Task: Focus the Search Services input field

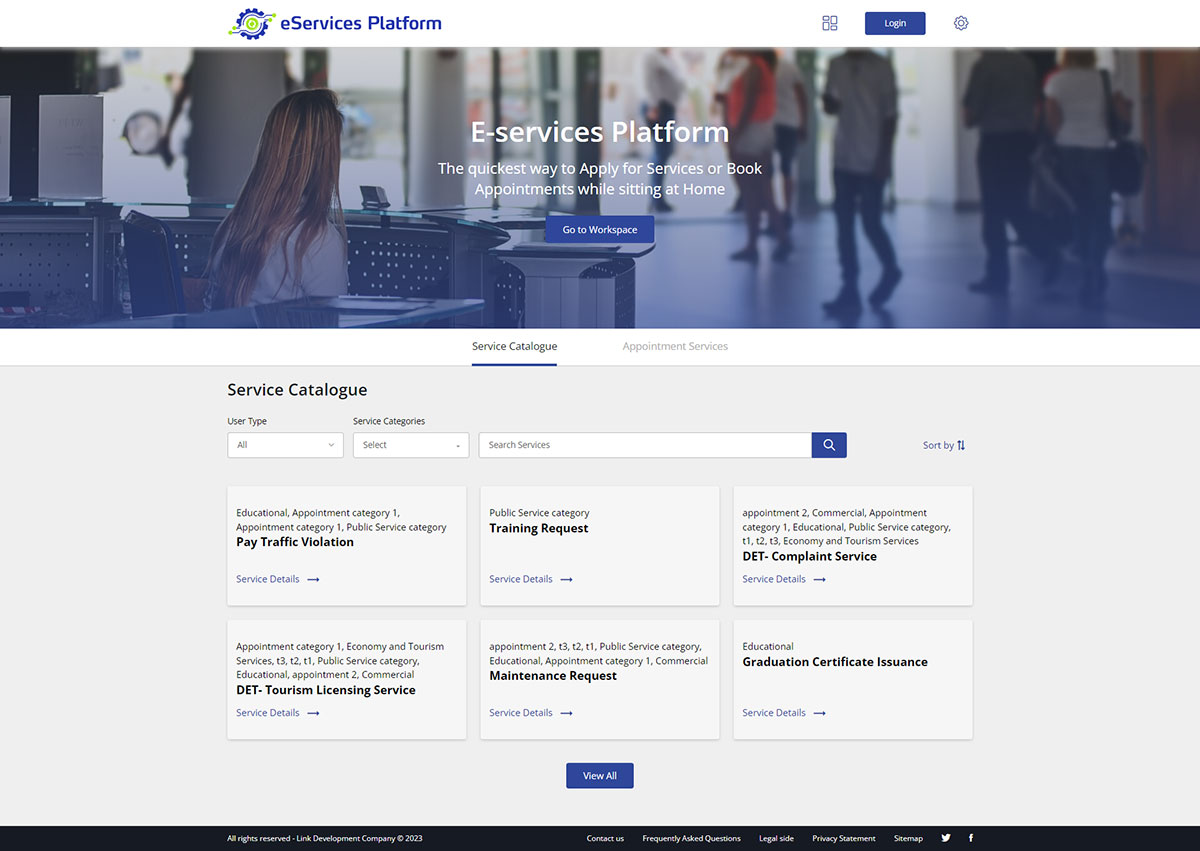Action: pos(645,445)
